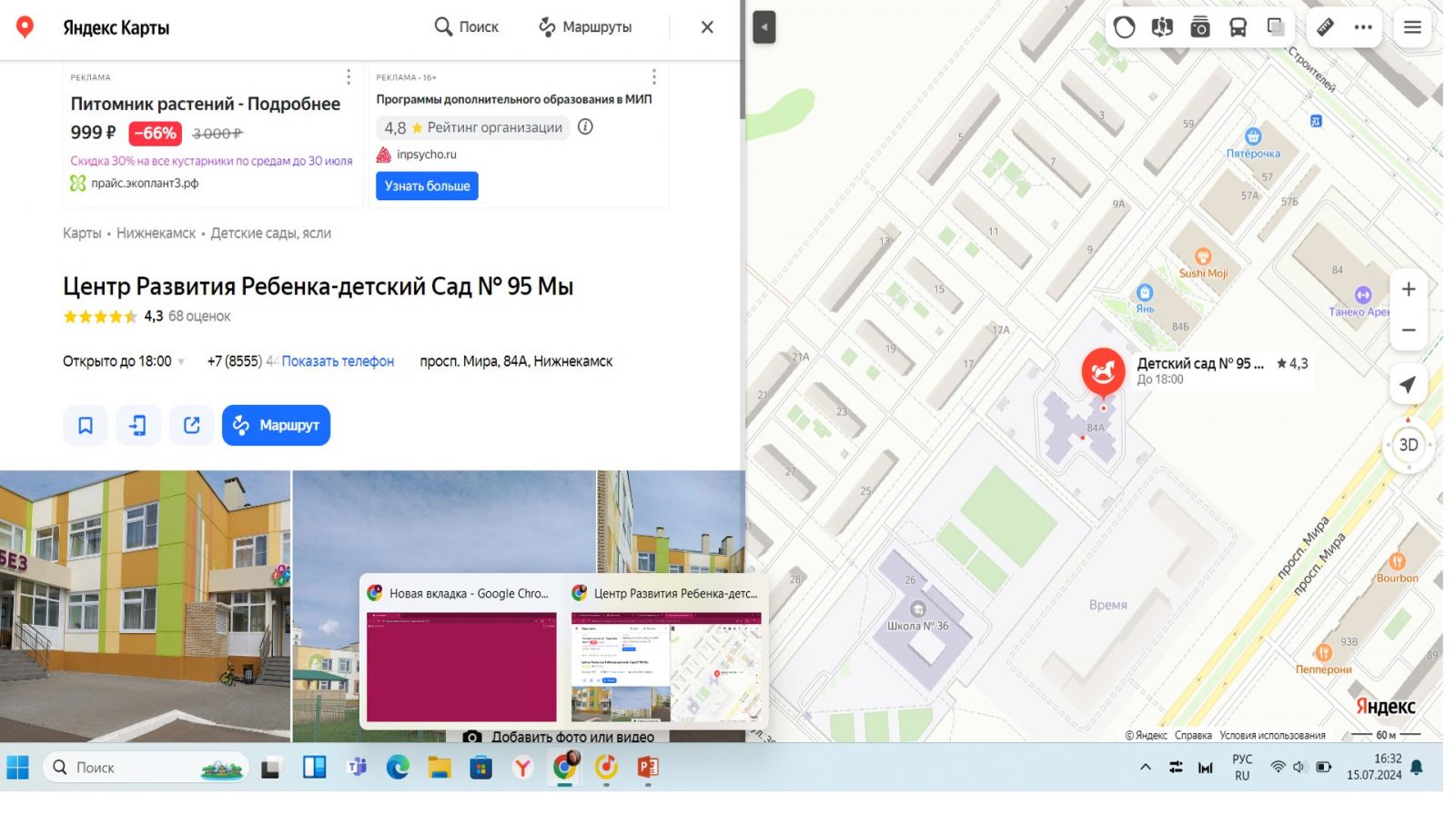Toggle the map layers switcher icon
This screenshot has width=1456, height=815.
click(x=1276, y=27)
